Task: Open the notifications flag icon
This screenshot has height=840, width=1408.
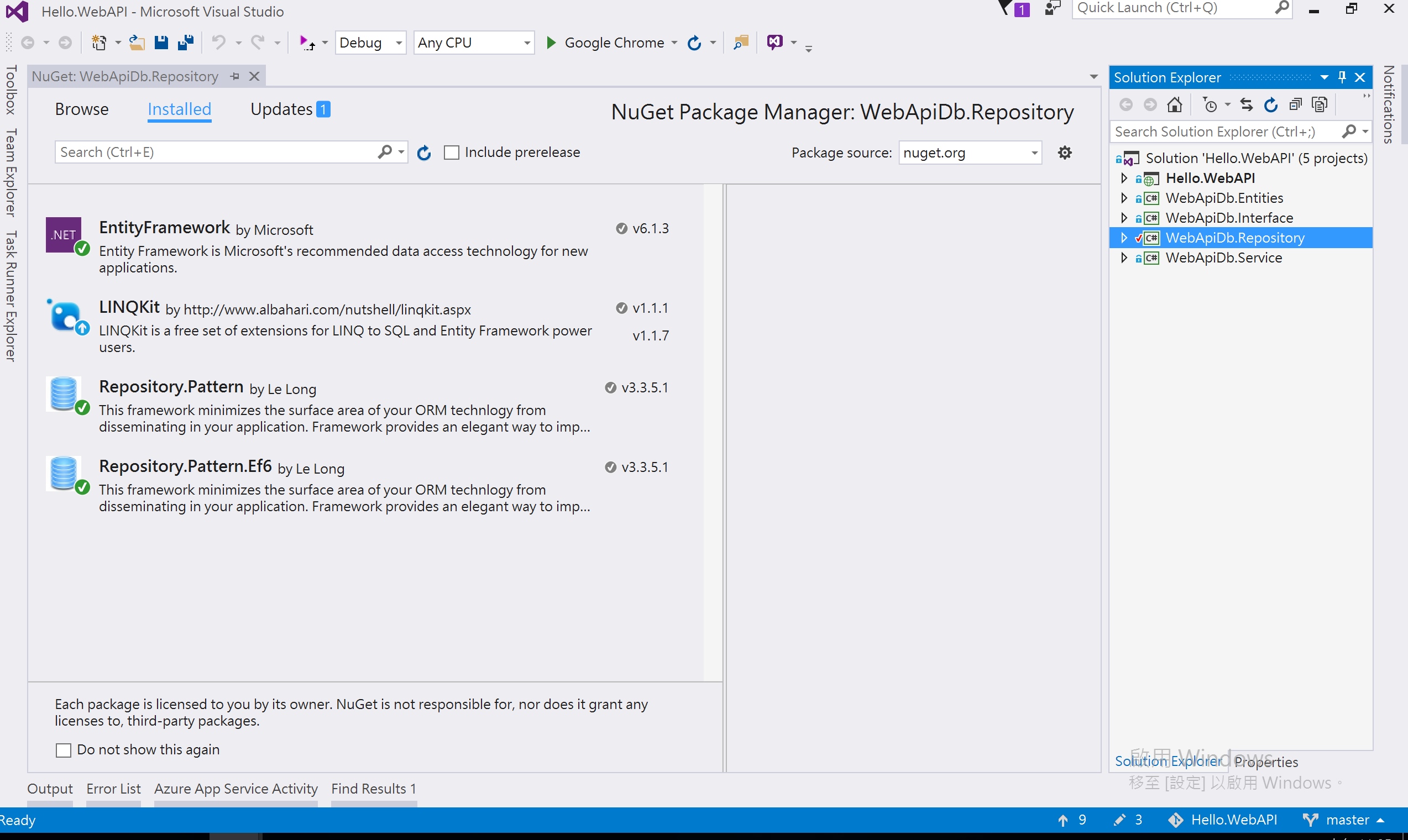Action: pos(1013,9)
